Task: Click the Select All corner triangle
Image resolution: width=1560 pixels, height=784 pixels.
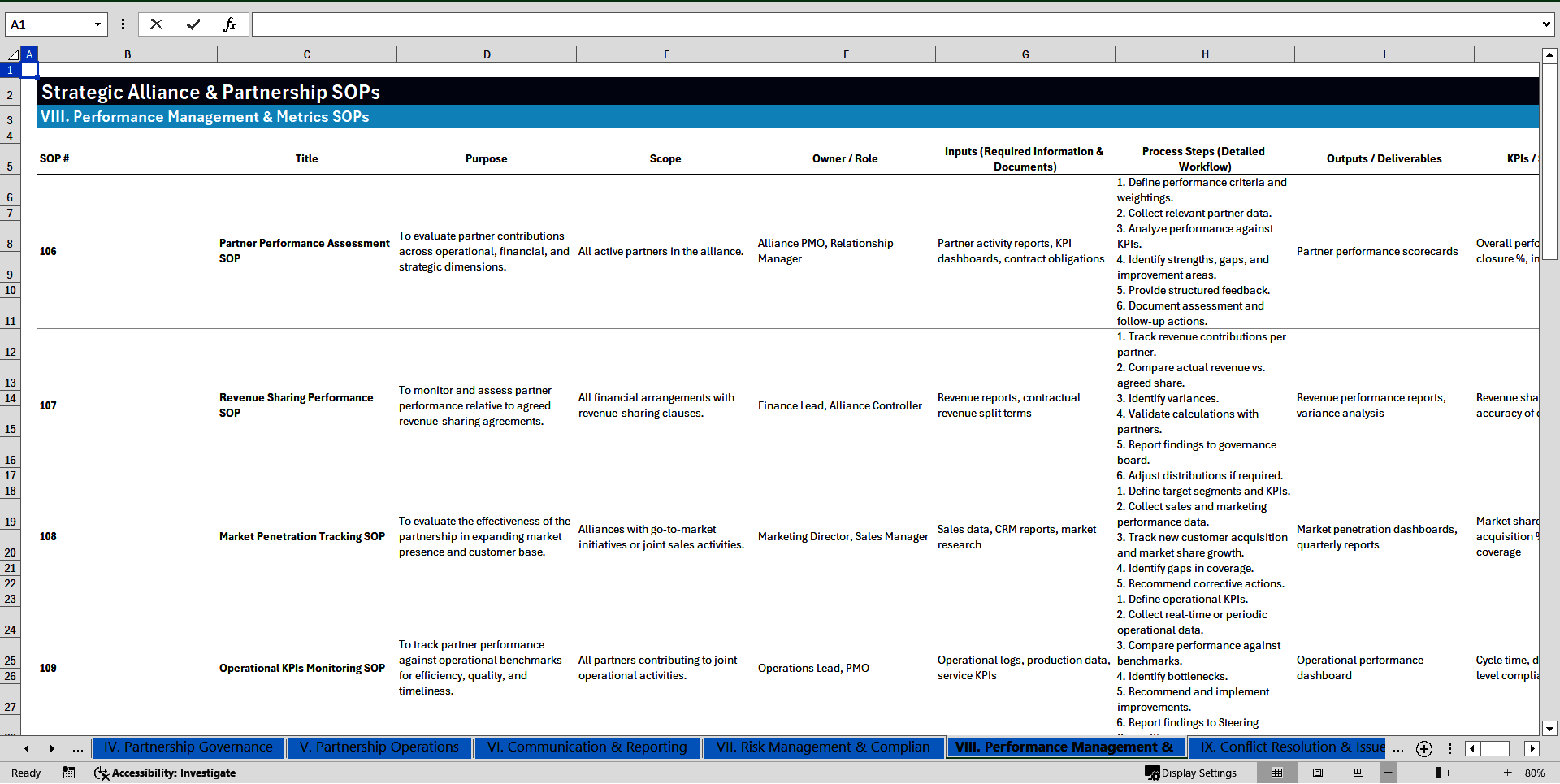Action: [13, 54]
